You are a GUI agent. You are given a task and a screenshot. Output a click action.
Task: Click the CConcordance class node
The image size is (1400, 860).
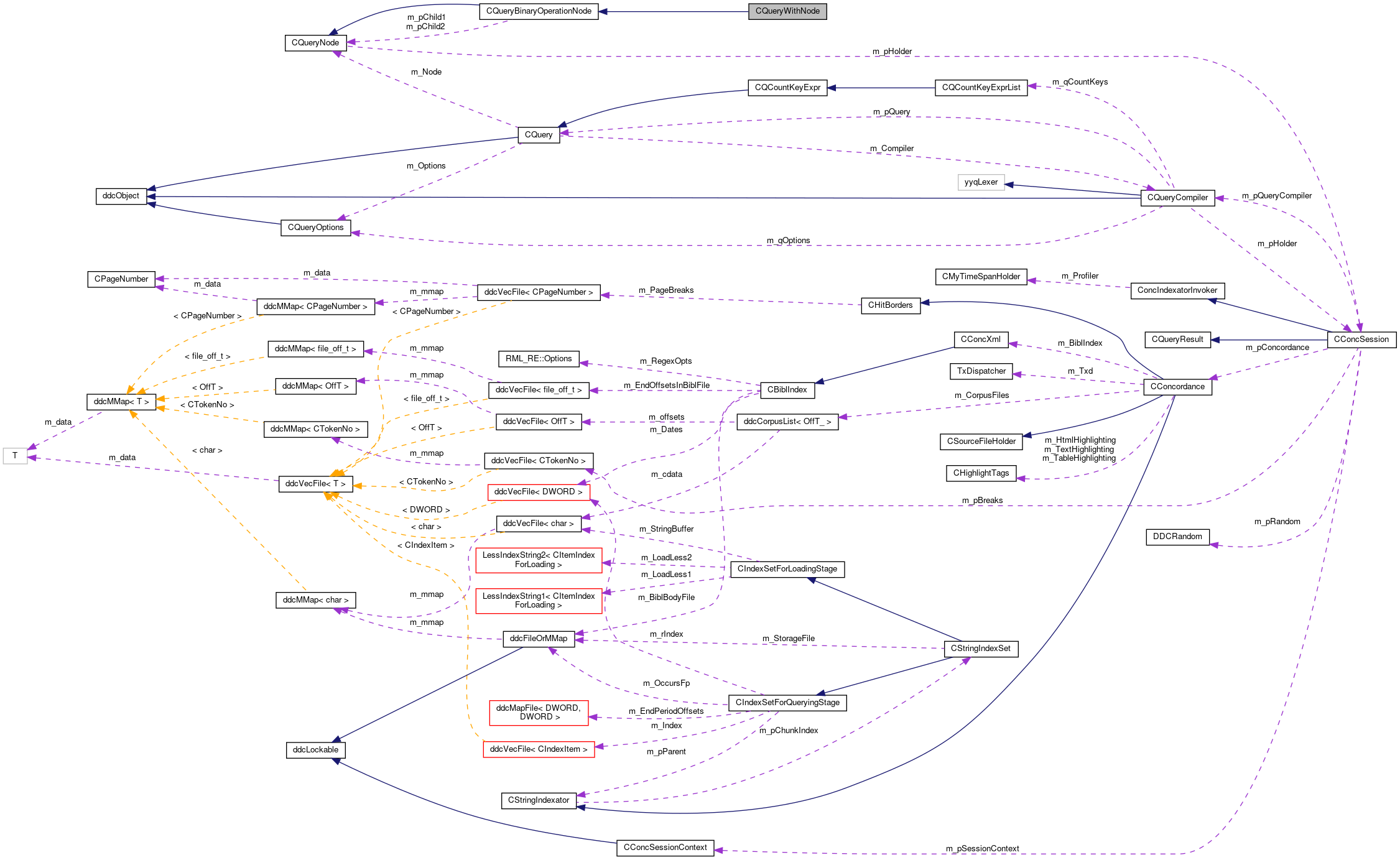pos(1177,387)
